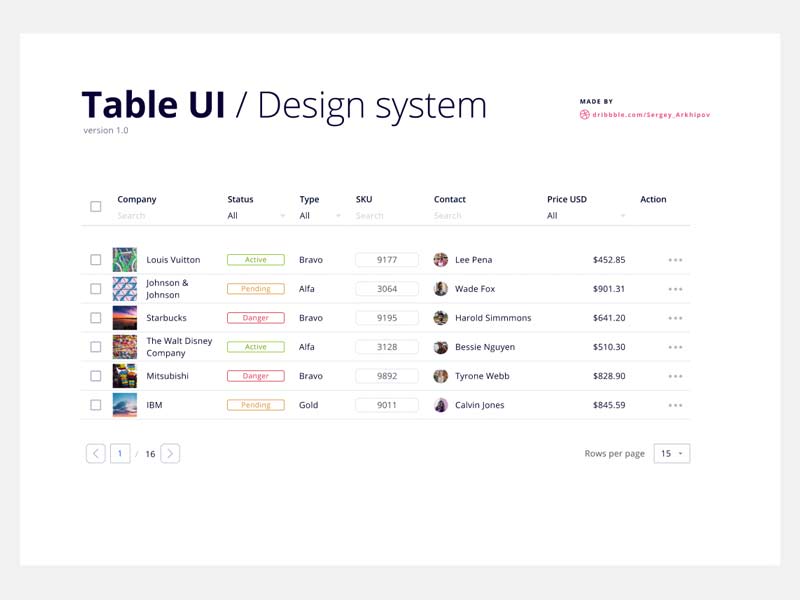Click Bessie Nguyen's avatar
Screen dimensions: 800x600
click(x=441, y=347)
